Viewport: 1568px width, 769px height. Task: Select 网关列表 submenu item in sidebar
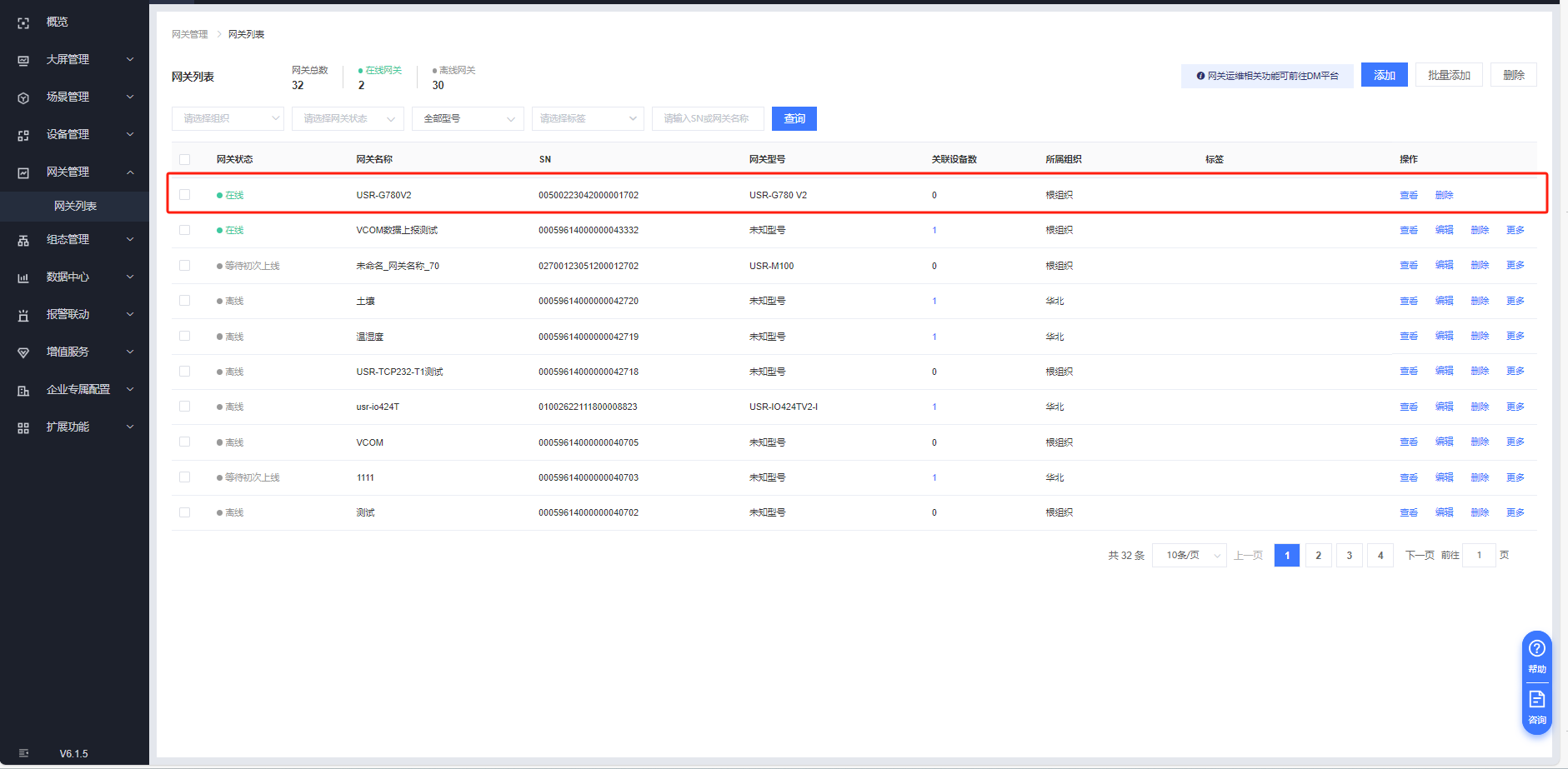pos(75,206)
